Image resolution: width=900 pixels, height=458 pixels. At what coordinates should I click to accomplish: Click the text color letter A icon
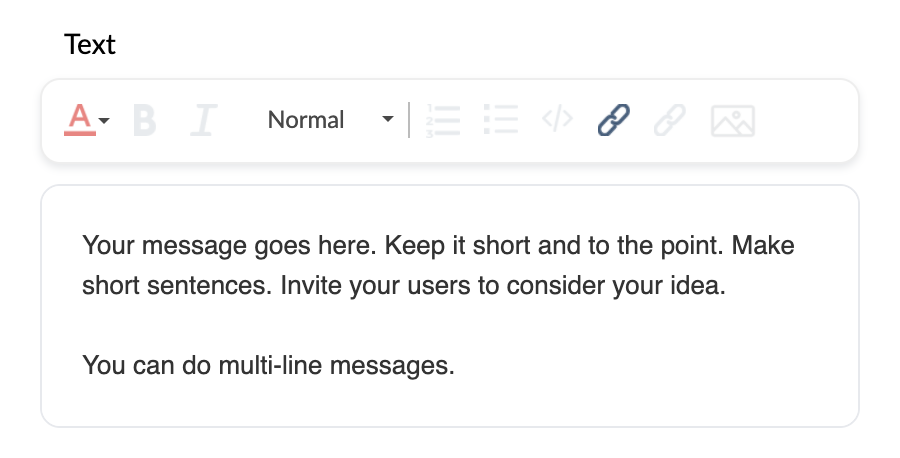click(x=80, y=119)
